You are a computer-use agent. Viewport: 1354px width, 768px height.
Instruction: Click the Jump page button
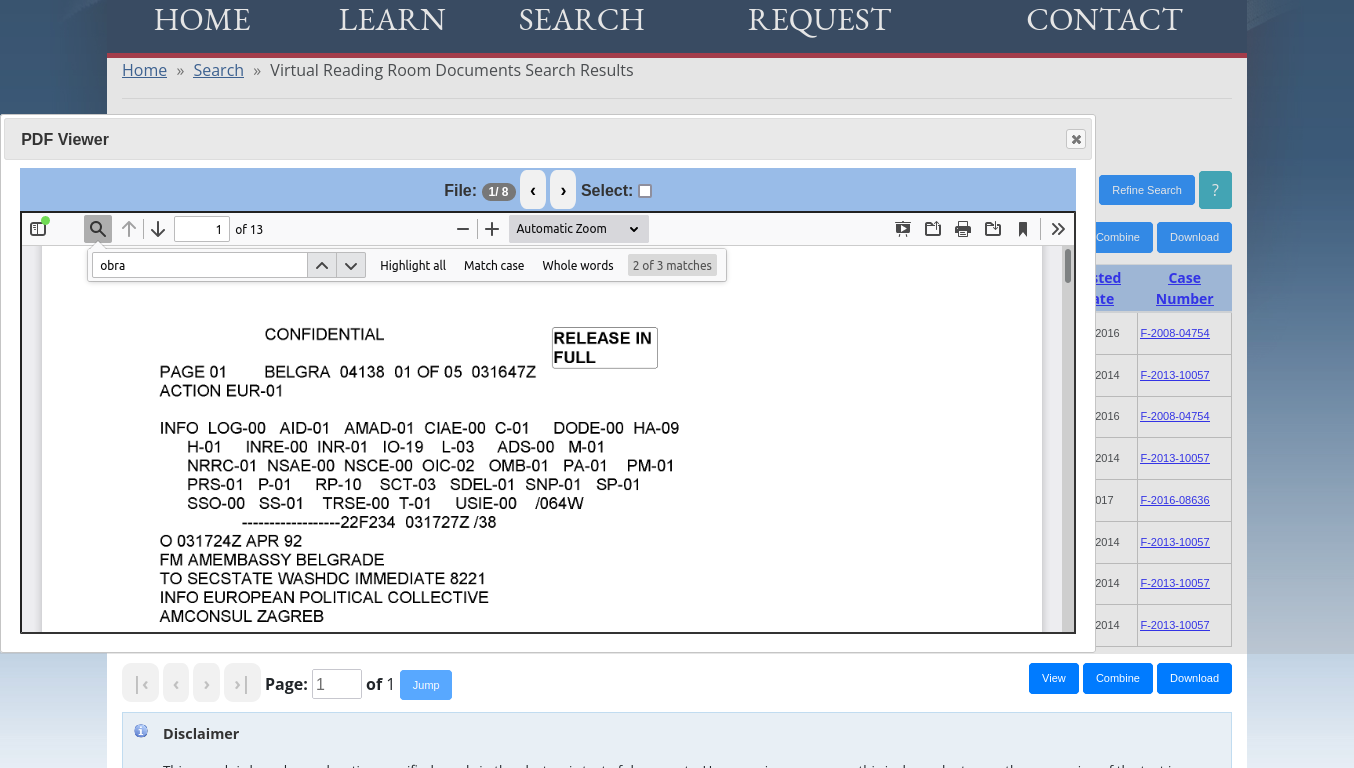click(426, 685)
